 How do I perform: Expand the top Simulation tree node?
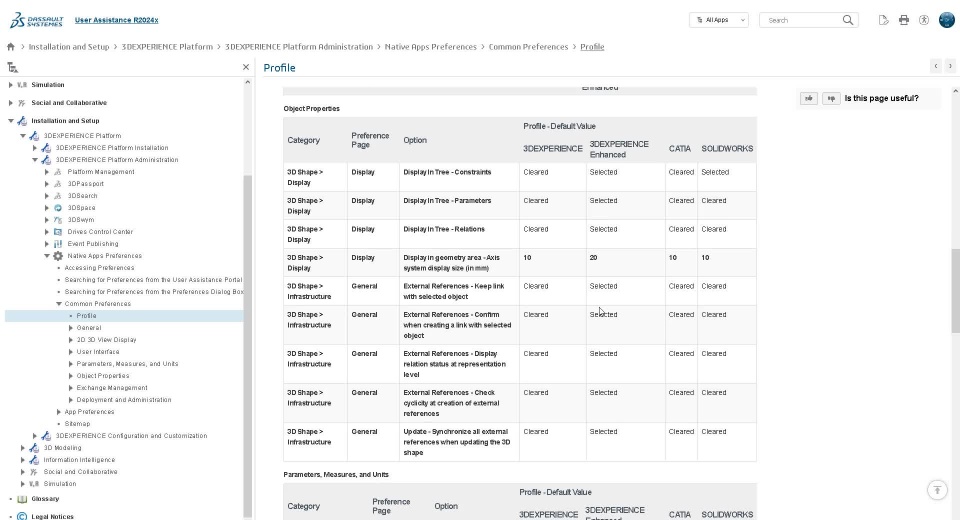[x=10, y=85]
